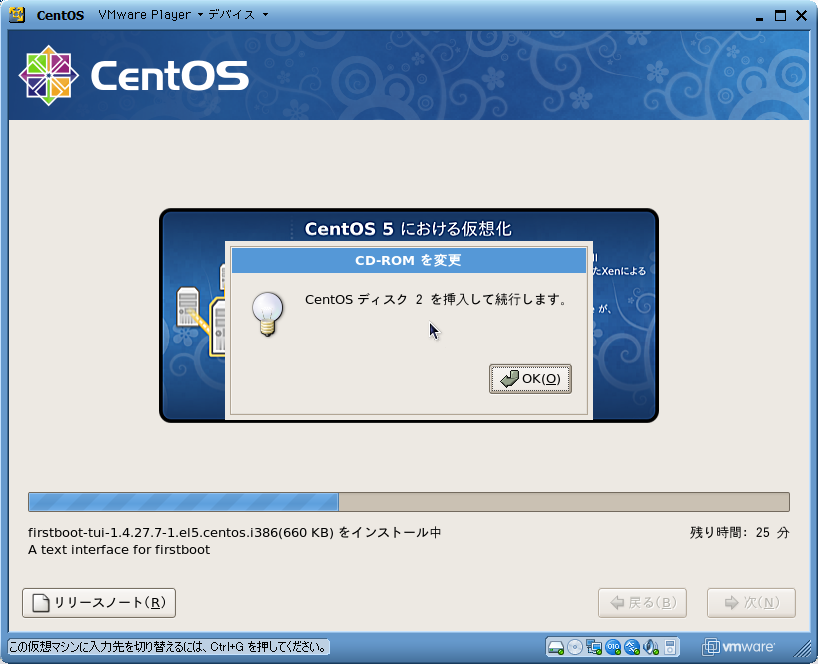Click the '残り時間: 25 分' remaining time text

pyautogui.click(x=740, y=533)
